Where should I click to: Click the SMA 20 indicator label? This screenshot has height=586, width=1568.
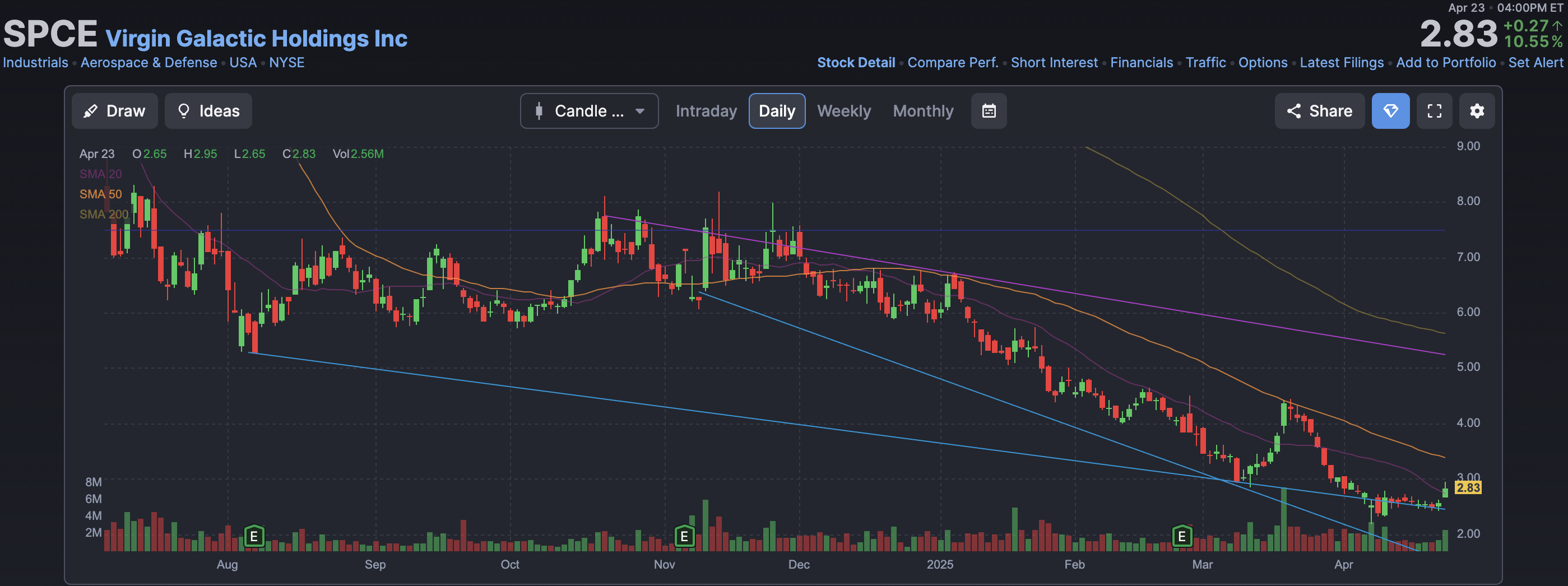click(x=100, y=174)
